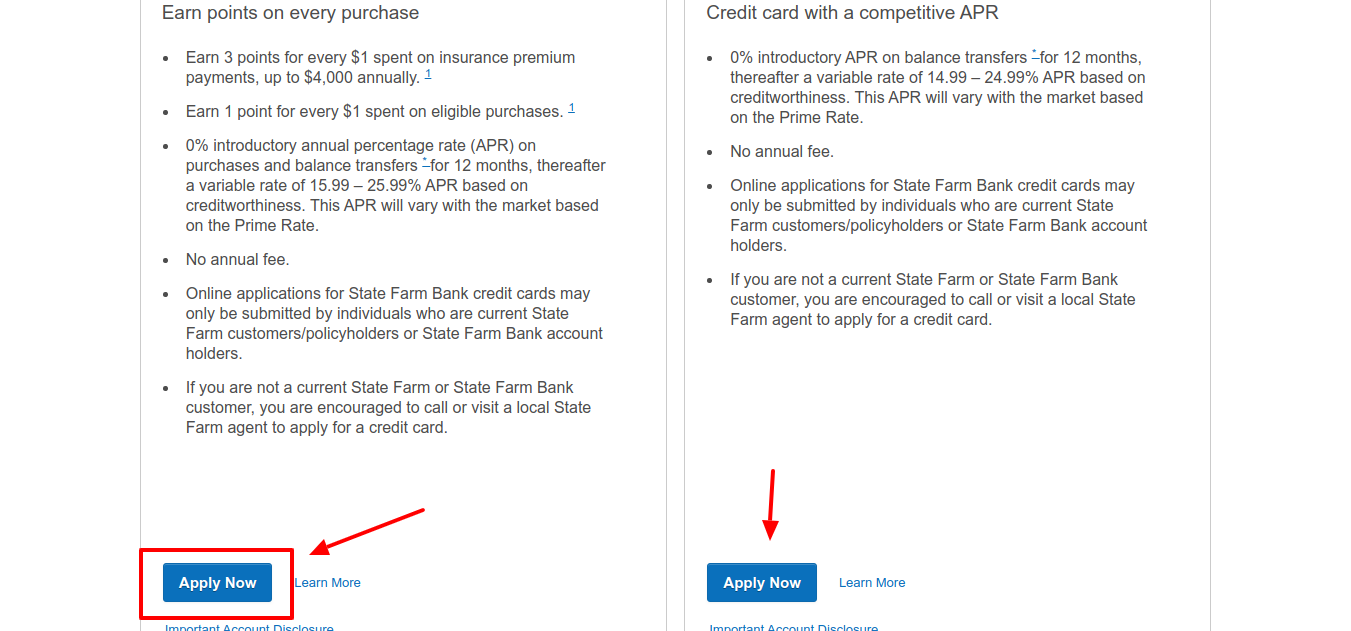Click 'If you are not a current' paragraph in APR card
This screenshot has width=1351, height=631.
tap(933, 299)
